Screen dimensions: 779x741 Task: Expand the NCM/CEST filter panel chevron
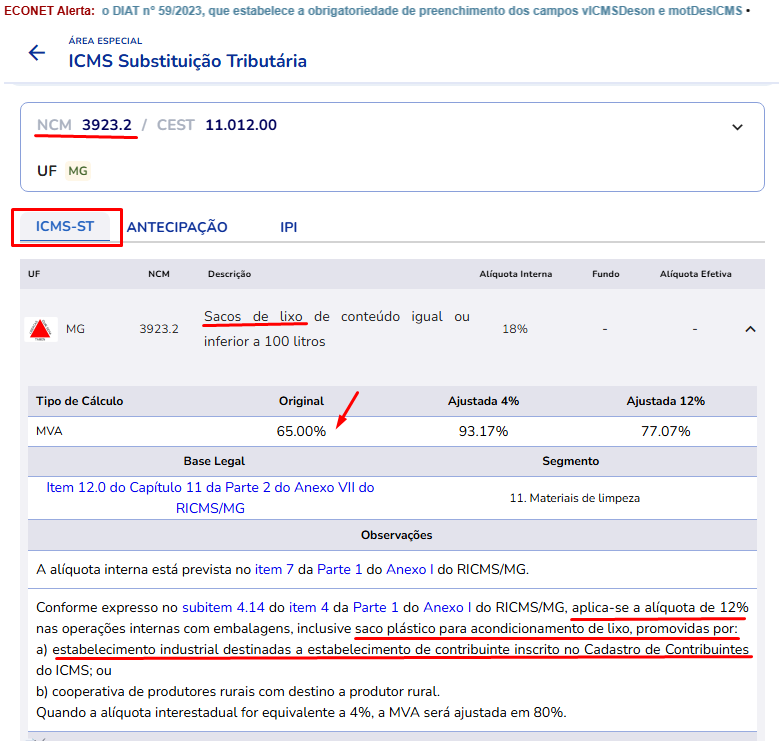tap(737, 127)
